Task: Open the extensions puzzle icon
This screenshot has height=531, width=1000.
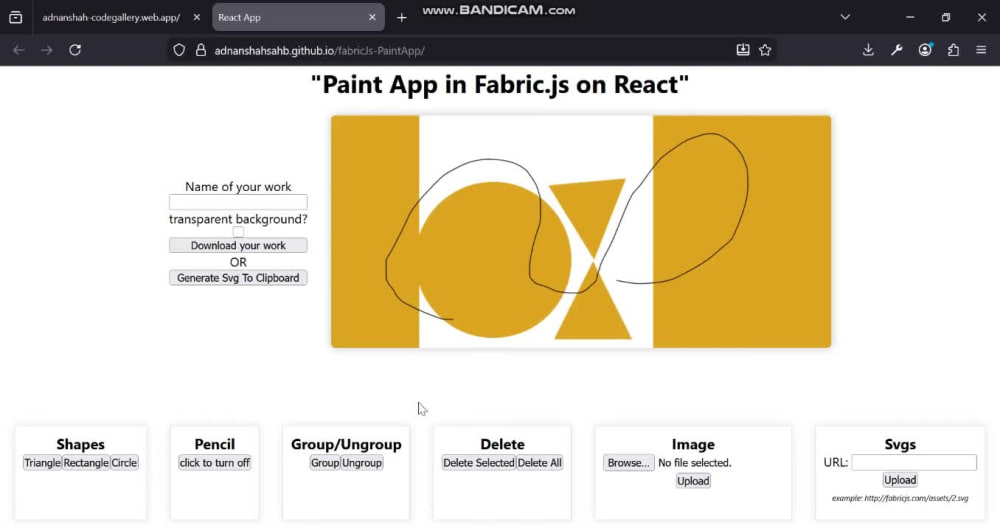Action: tap(953, 50)
